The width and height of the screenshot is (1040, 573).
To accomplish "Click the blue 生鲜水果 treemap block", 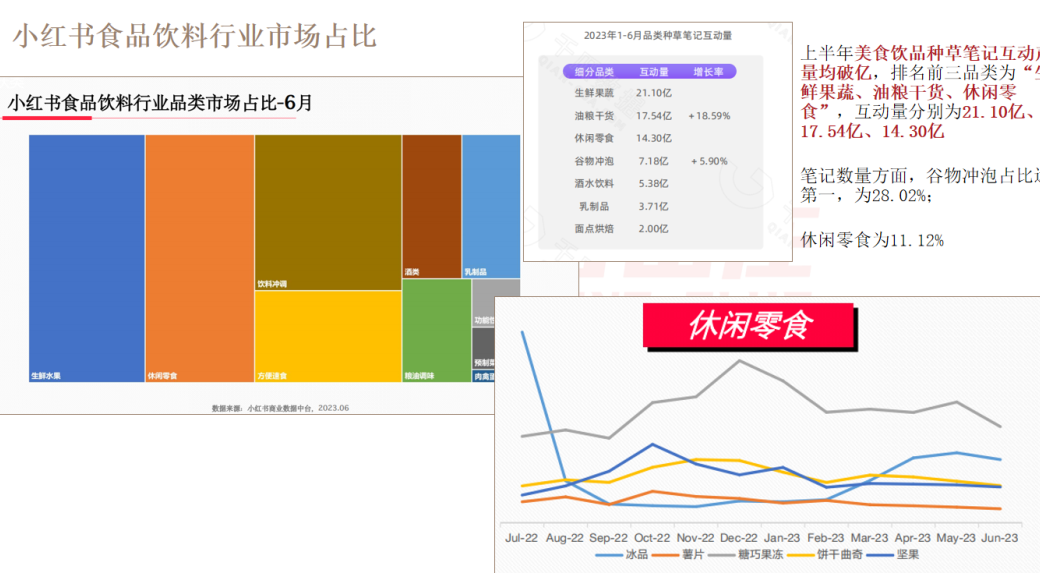I will [87, 258].
